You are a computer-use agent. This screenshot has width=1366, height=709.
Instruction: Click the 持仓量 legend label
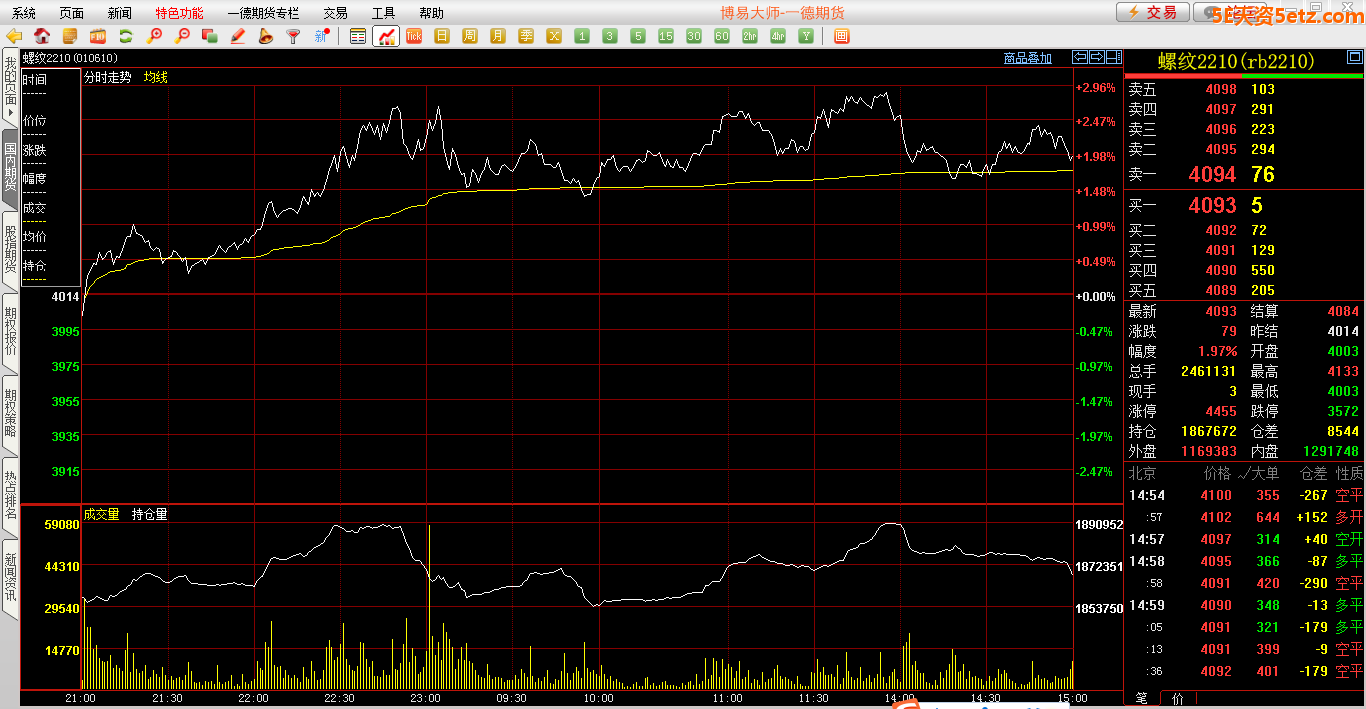(x=150, y=514)
